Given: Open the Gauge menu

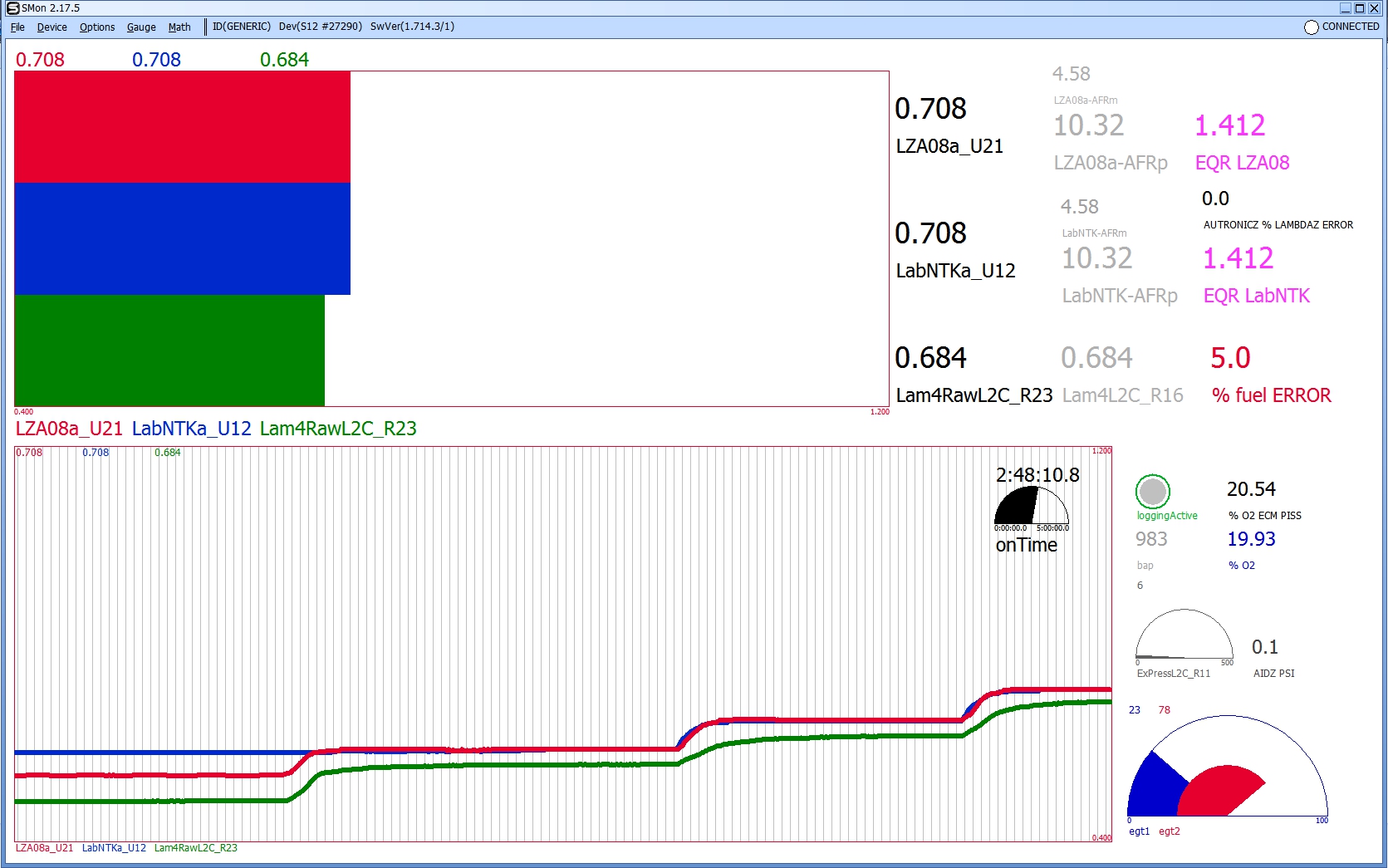Looking at the screenshot, I should point(141,27).
